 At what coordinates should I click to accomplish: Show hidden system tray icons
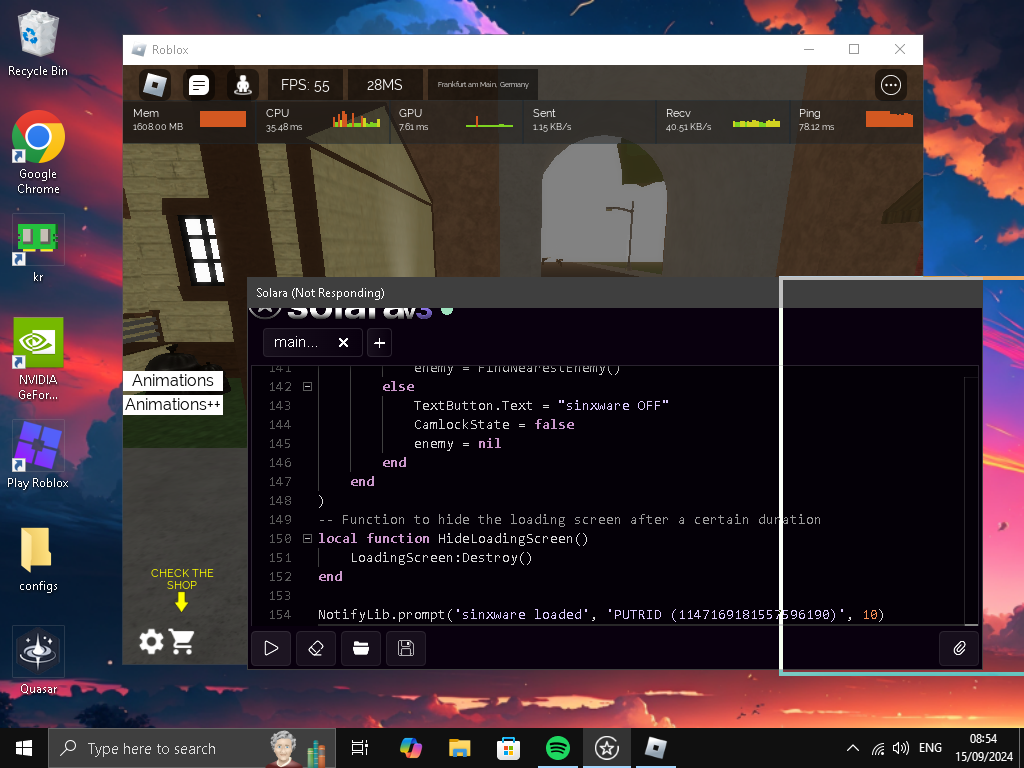(852, 748)
